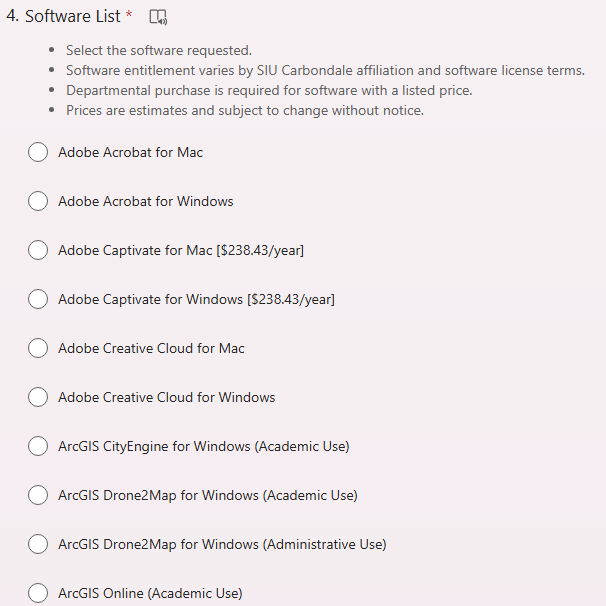This screenshot has width=606, height=606.
Task: Click the Captivate for Mac $238.43/year label
Action: [180, 250]
